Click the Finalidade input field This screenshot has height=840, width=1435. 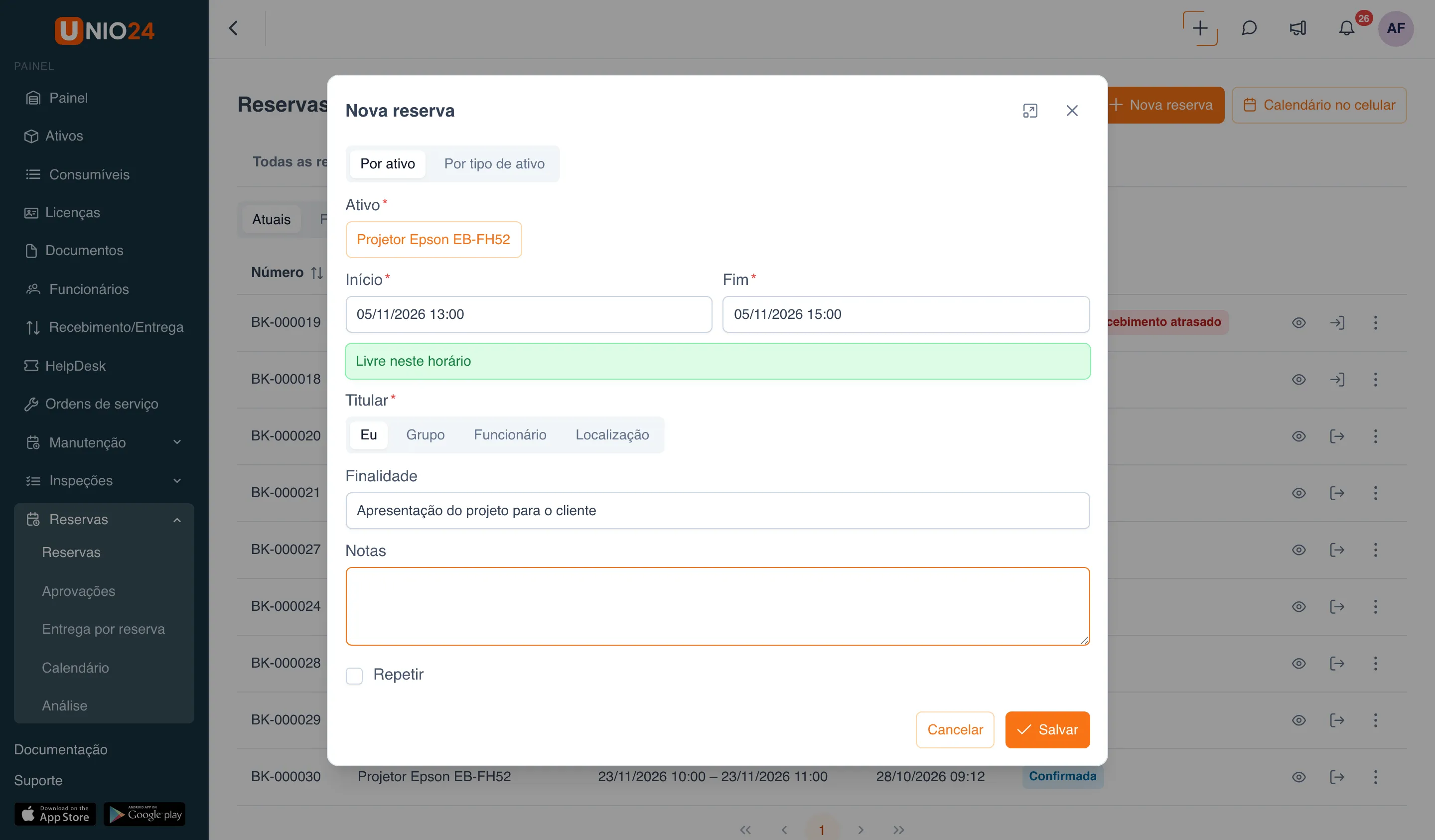coord(717,510)
